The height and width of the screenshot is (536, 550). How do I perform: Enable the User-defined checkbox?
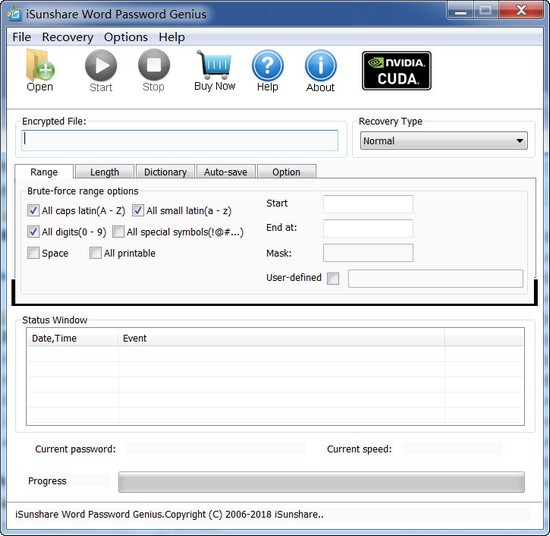click(x=333, y=279)
